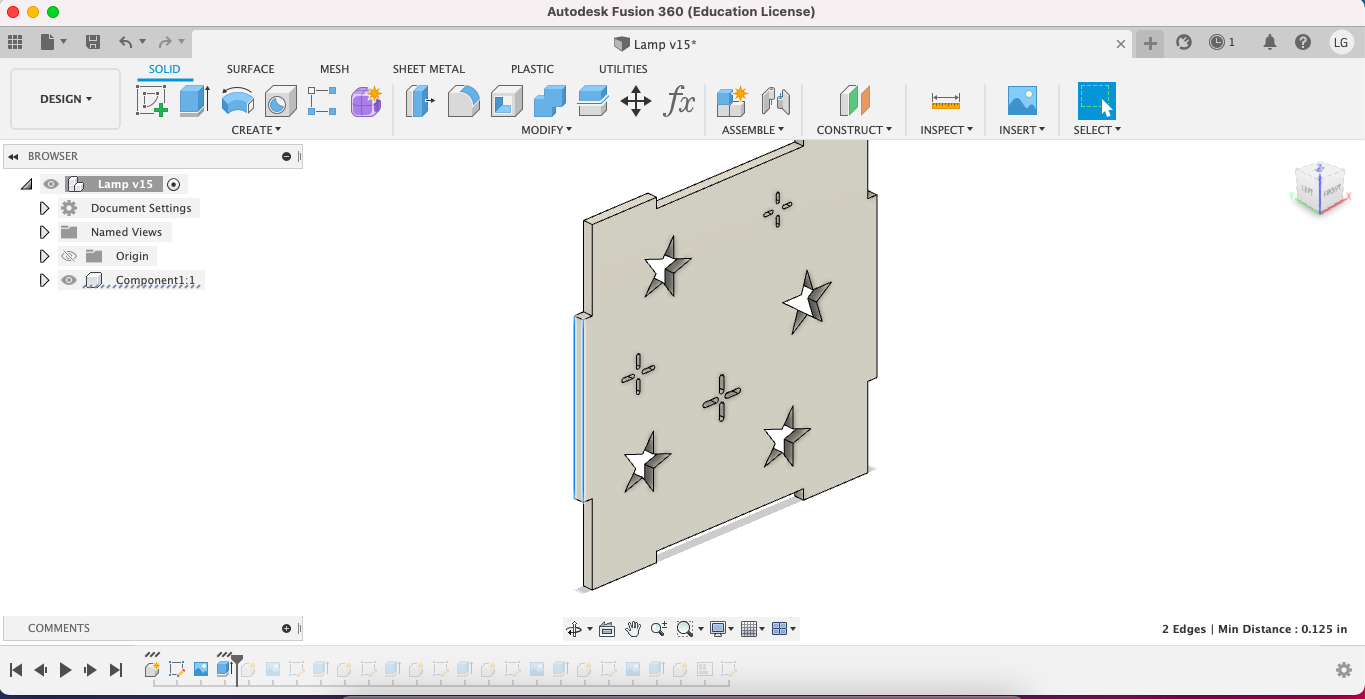The width and height of the screenshot is (1365, 699).
Task: Activate the Pan tool in navigation bar
Action: pyautogui.click(x=633, y=628)
